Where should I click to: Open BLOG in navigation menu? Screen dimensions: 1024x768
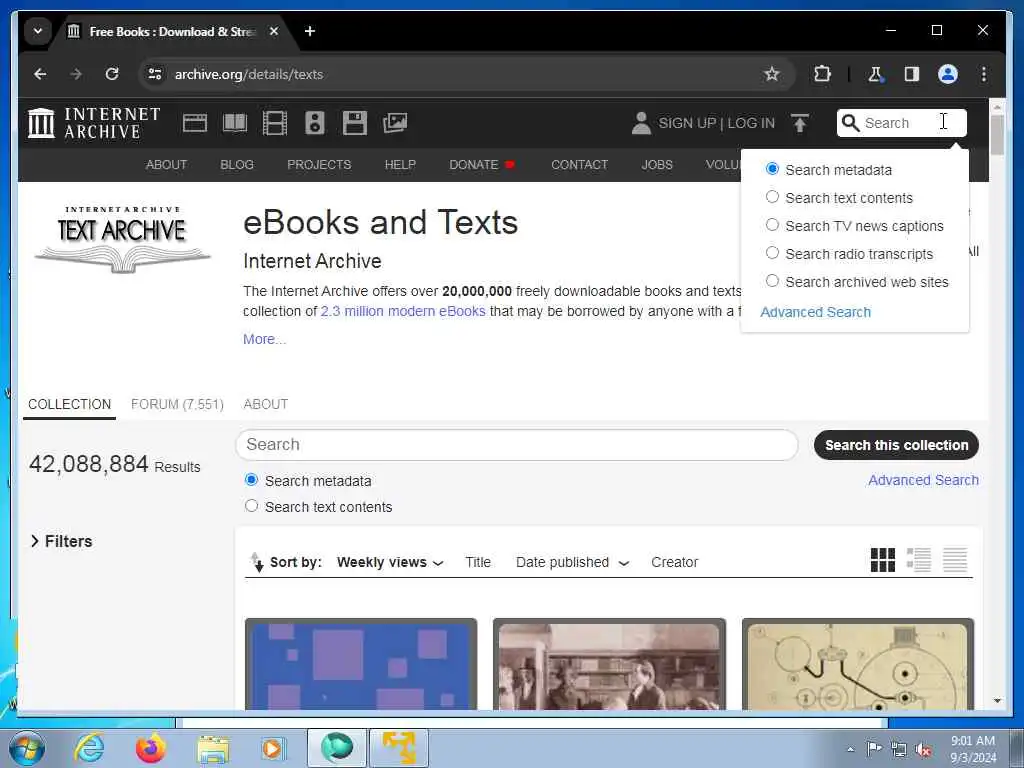(x=237, y=165)
